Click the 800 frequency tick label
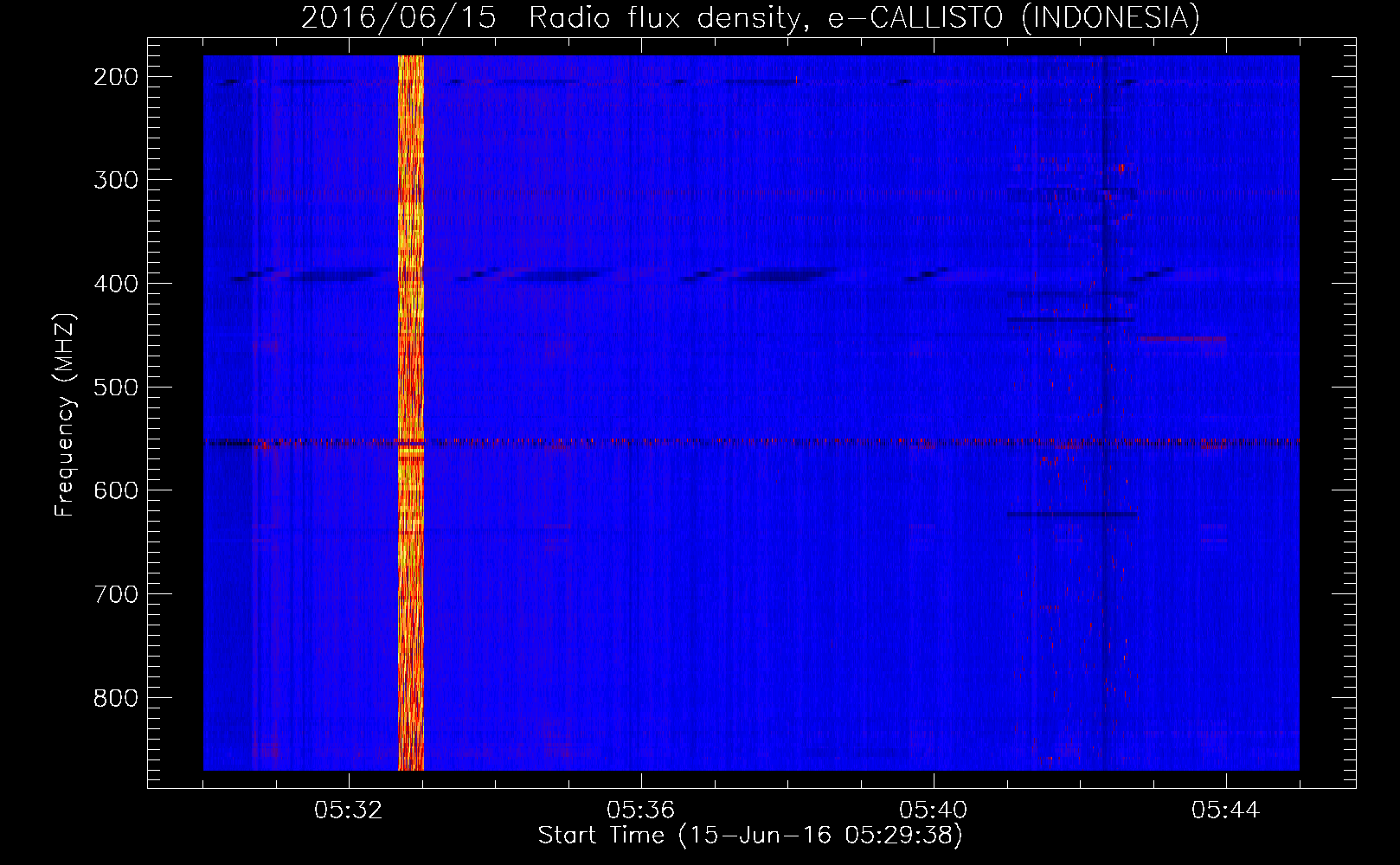 (116, 698)
